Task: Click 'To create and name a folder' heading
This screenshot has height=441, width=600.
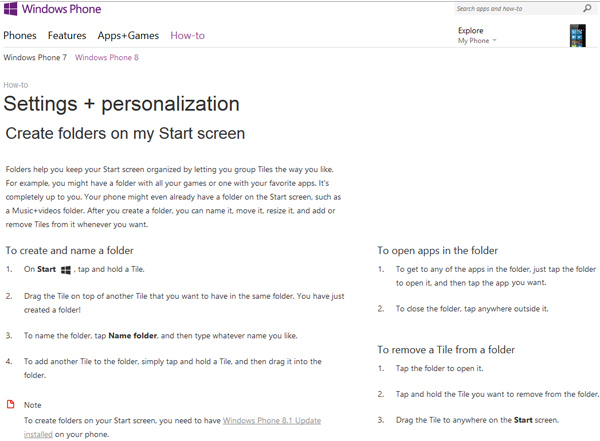Action: point(69,250)
